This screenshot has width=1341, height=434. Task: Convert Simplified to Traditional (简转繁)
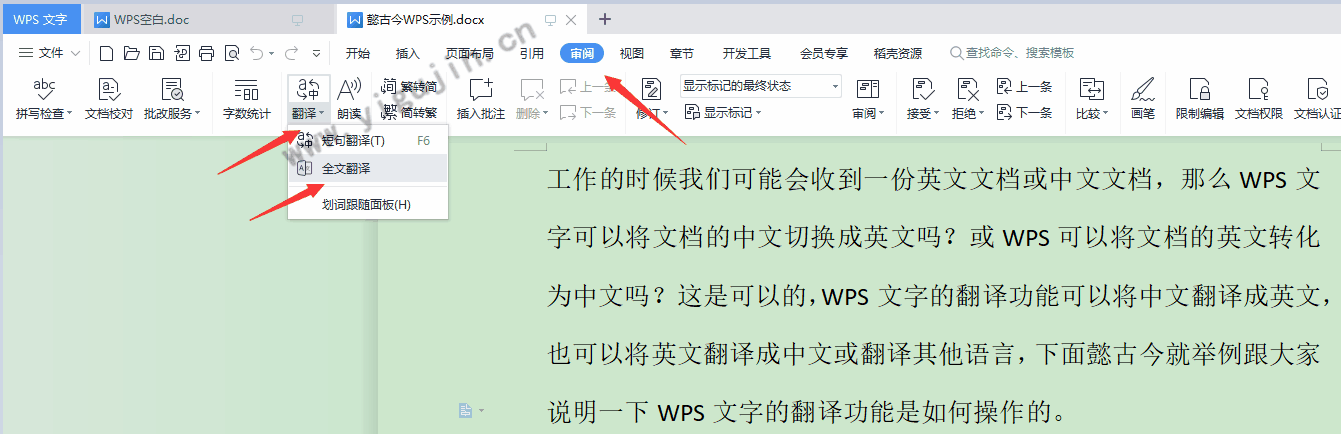click(410, 112)
